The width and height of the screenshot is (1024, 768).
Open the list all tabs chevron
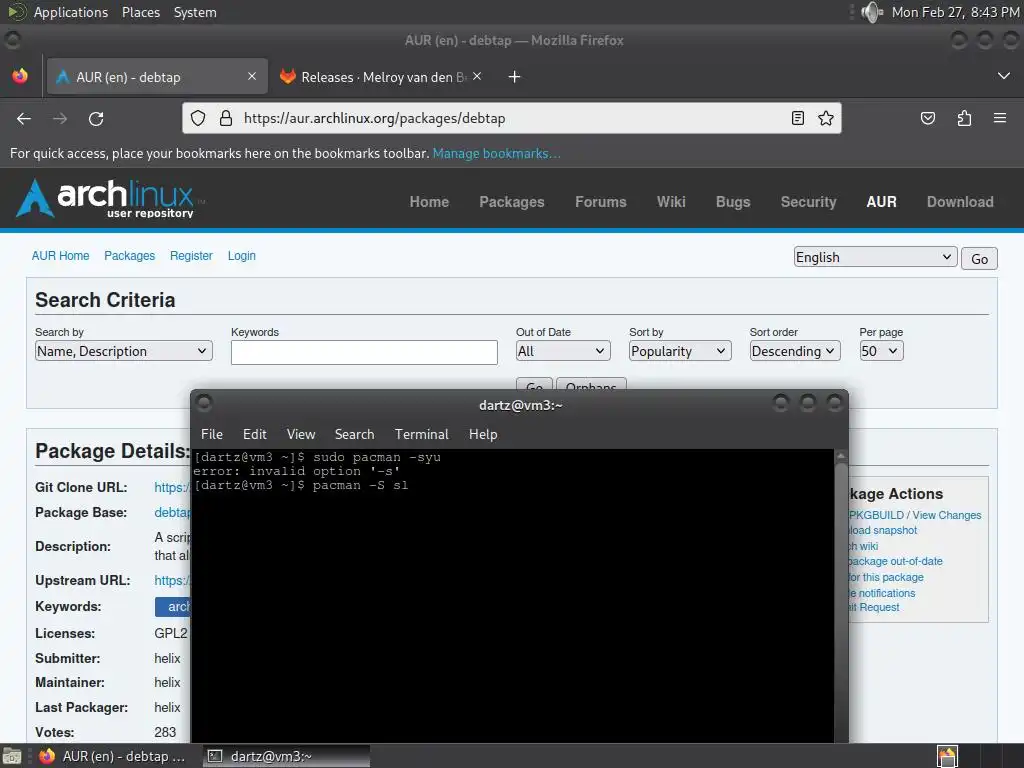click(x=1004, y=76)
